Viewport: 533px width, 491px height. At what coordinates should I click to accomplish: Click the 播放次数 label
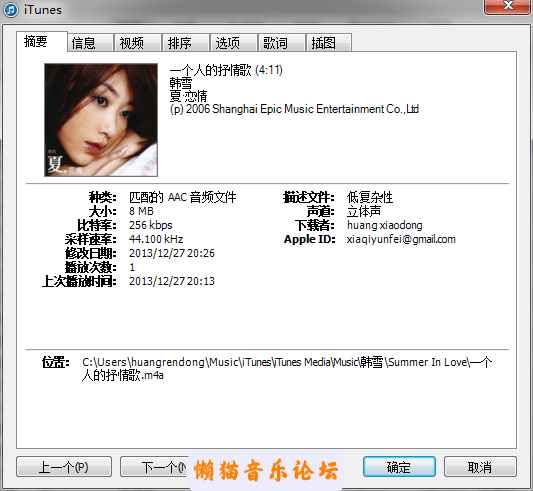pos(91,267)
